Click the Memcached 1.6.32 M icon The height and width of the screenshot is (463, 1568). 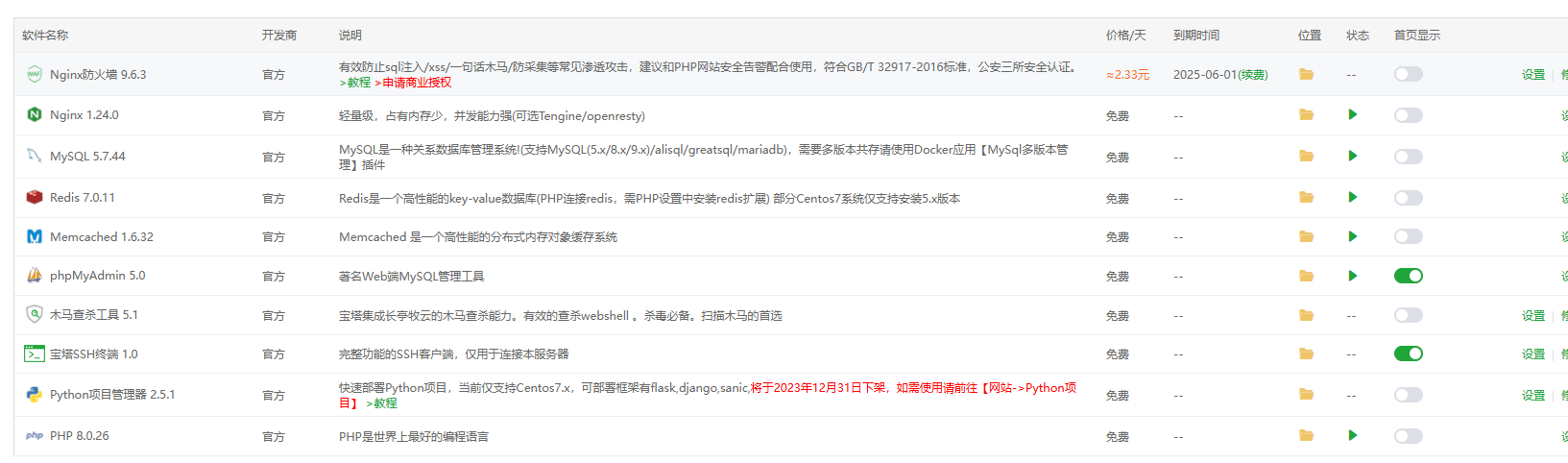[x=35, y=236]
